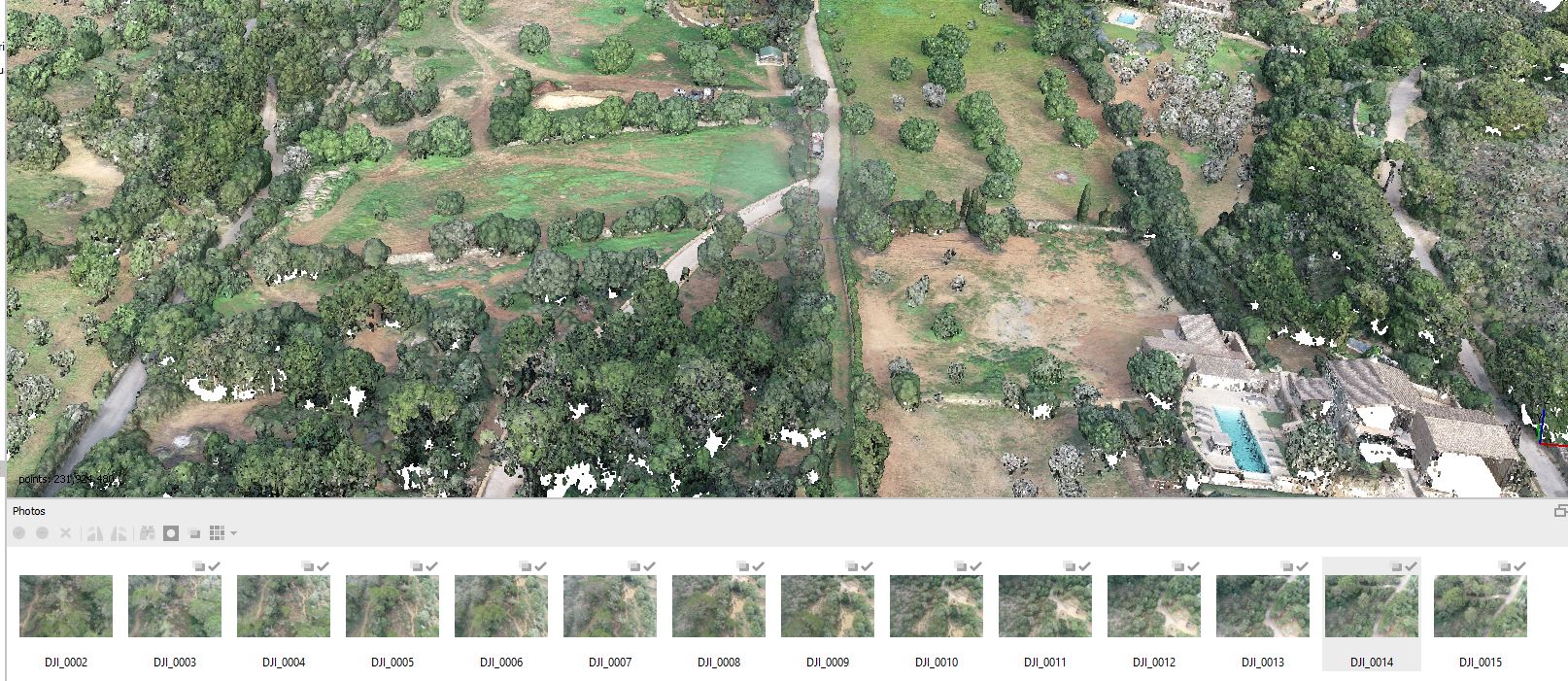The width and height of the screenshot is (1568, 681).
Task: Click the aligned checkmark above DJI_0003
Action: 214,565
